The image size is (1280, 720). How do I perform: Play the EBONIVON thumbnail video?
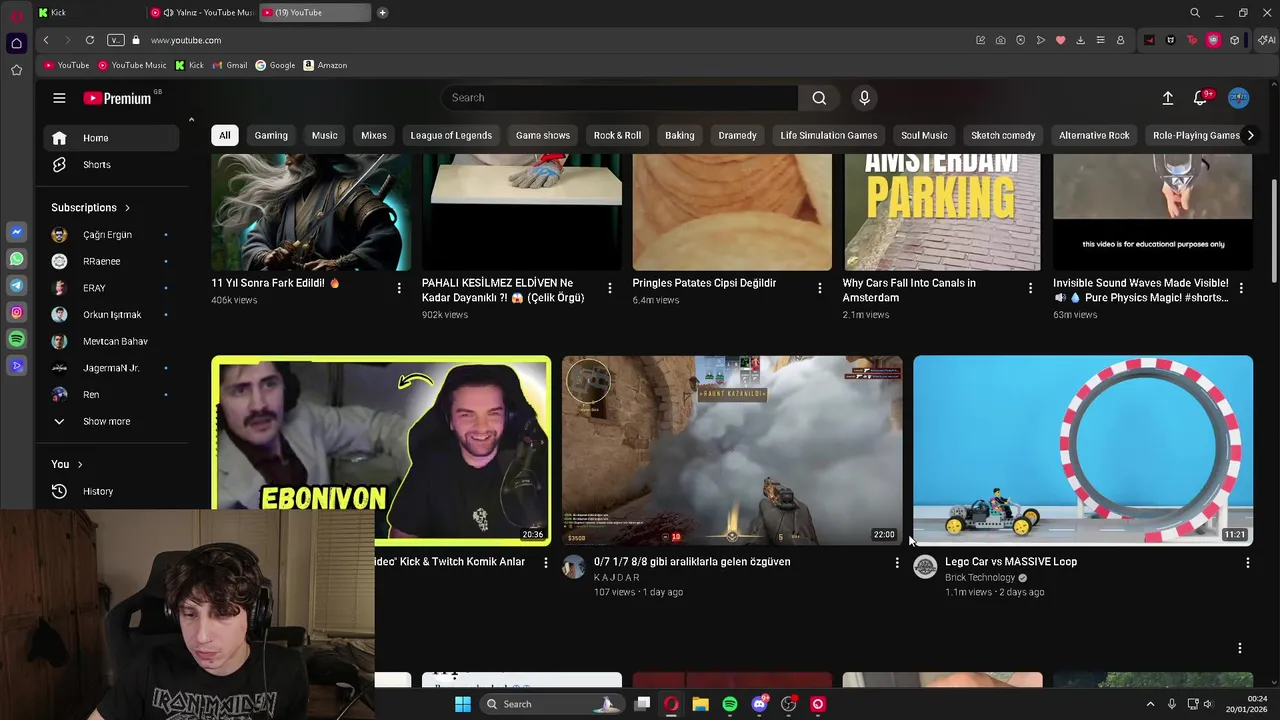click(381, 450)
